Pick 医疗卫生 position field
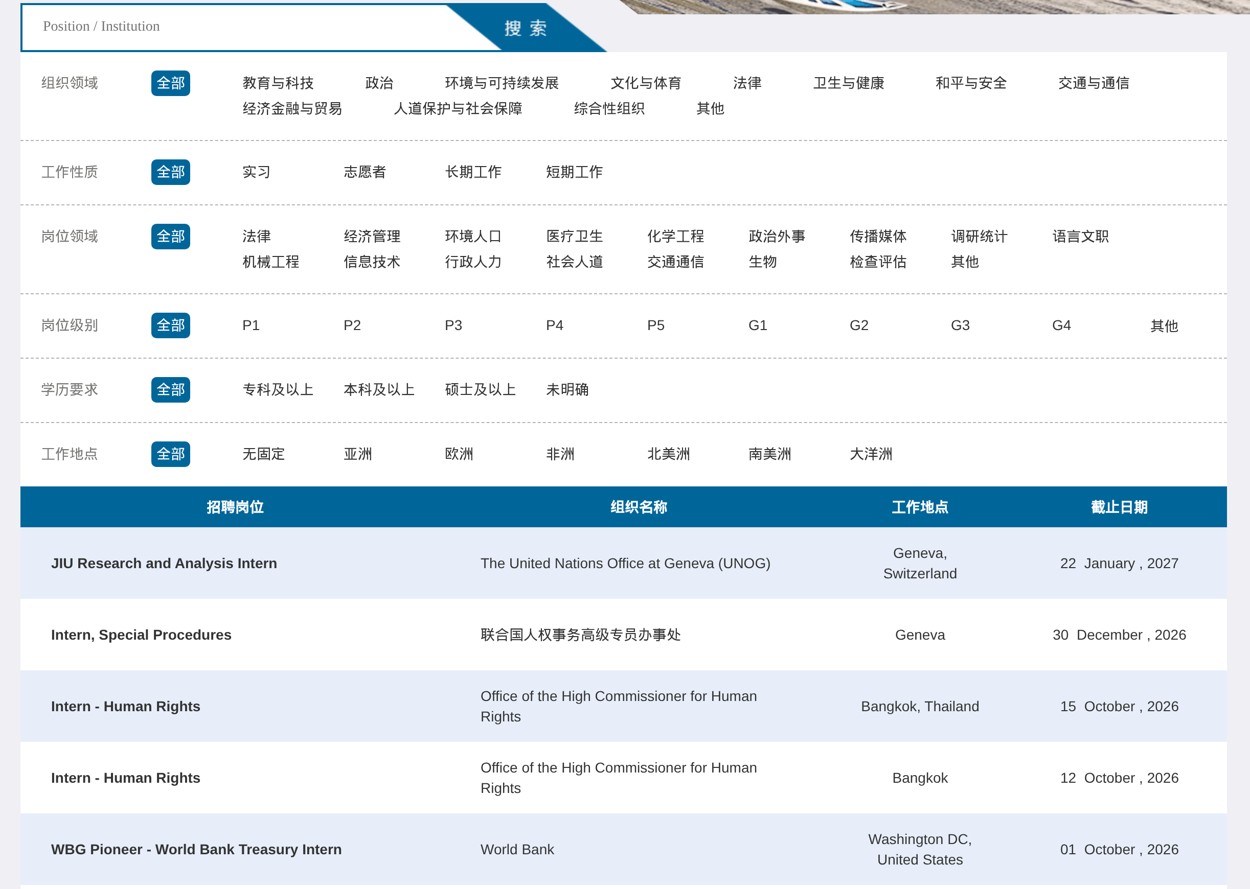This screenshot has width=1250, height=889. (574, 236)
